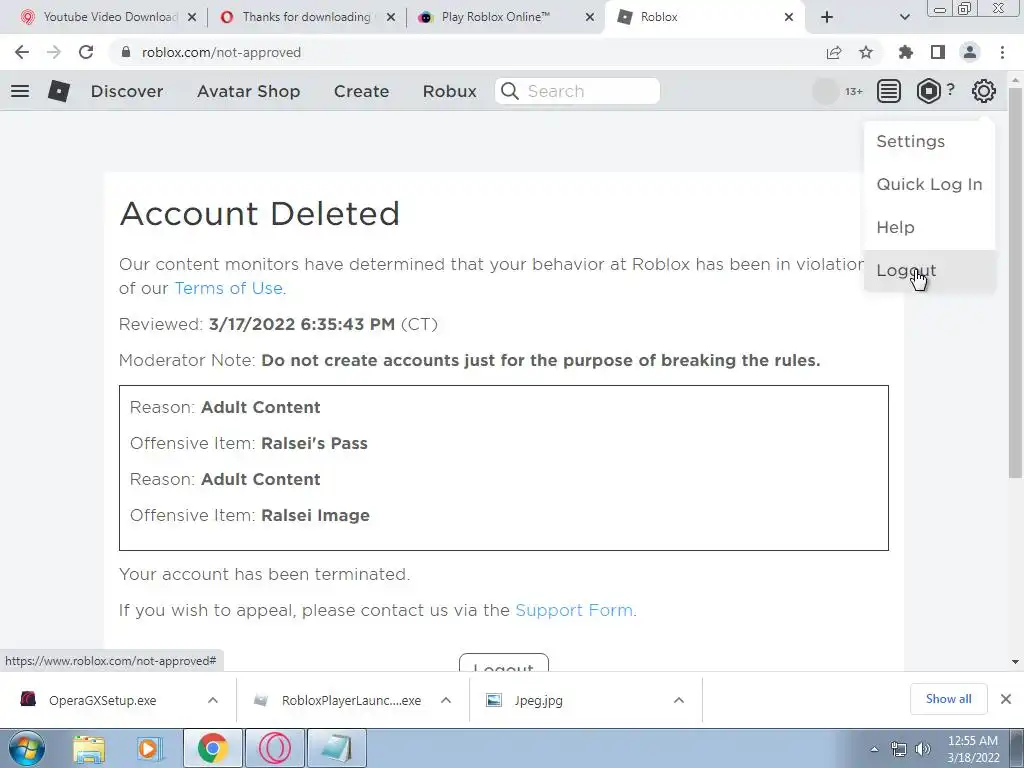
Task: Close the downloads bar
Action: (1006, 699)
